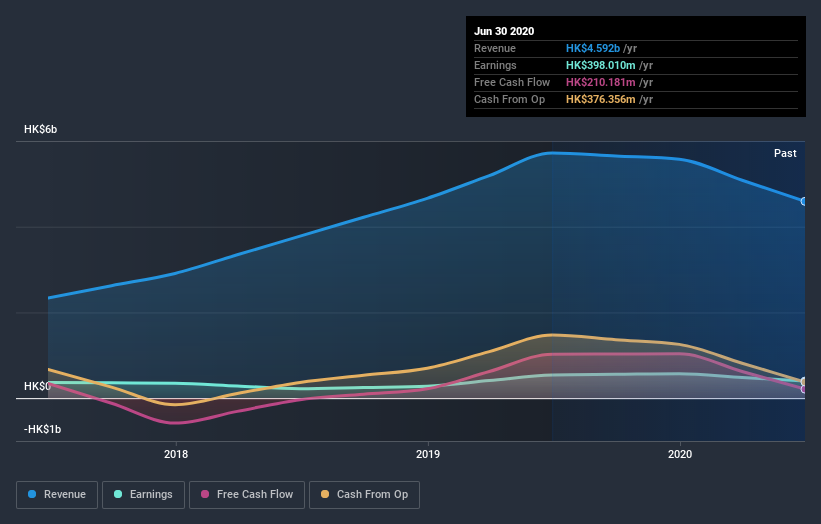821x524 pixels.
Task: Toggle the Revenue legend button
Action: click(57, 495)
